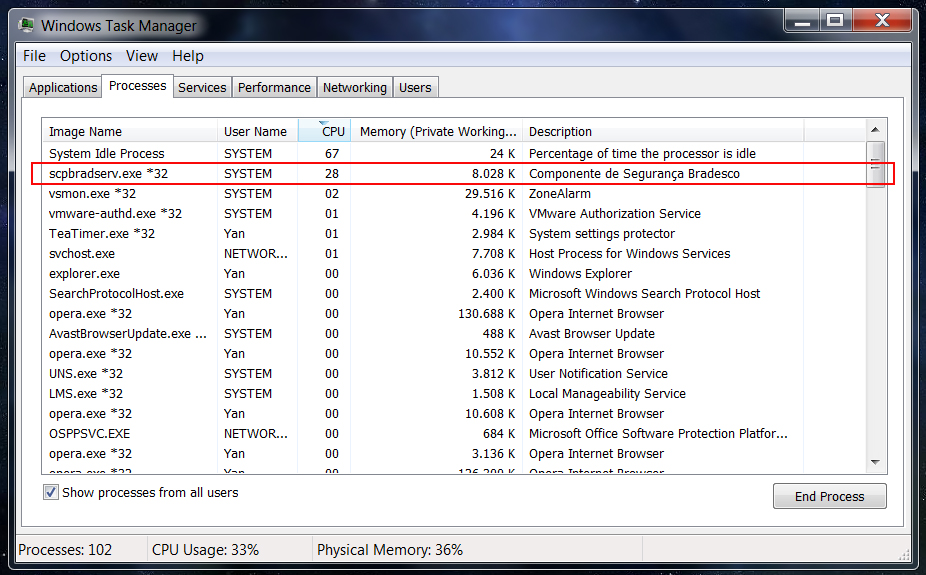Select opera.exe using 10.608 K memory
Screen dimensions: 926x575
coord(453,414)
